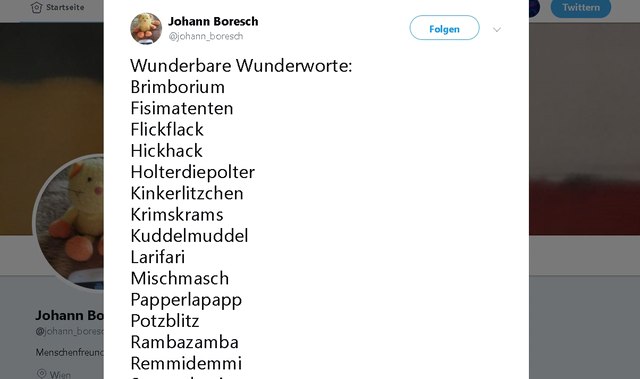
Task: Click the Wien location text
Action: tap(60, 374)
